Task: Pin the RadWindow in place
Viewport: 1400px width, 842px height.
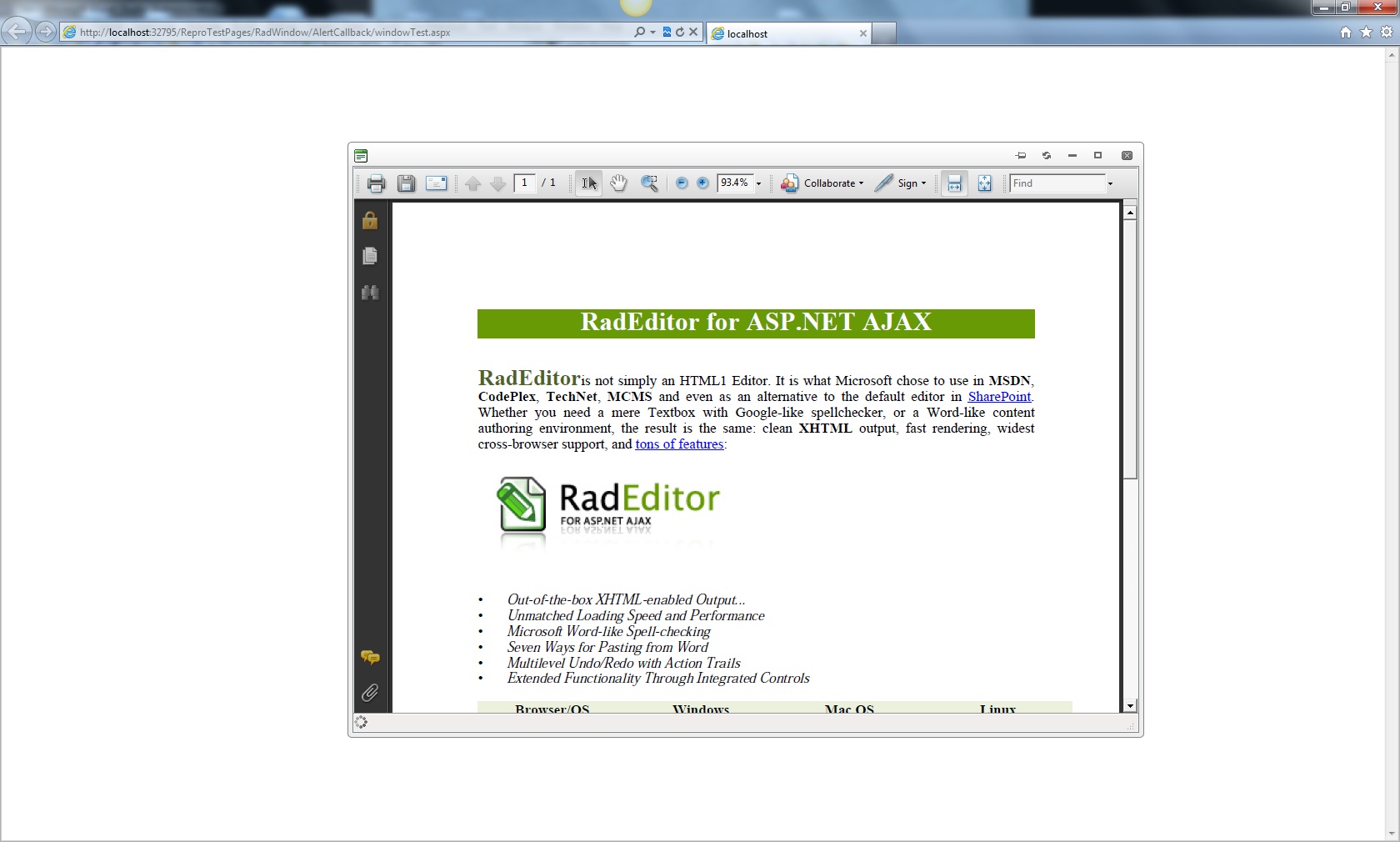Action: click(x=1021, y=156)
